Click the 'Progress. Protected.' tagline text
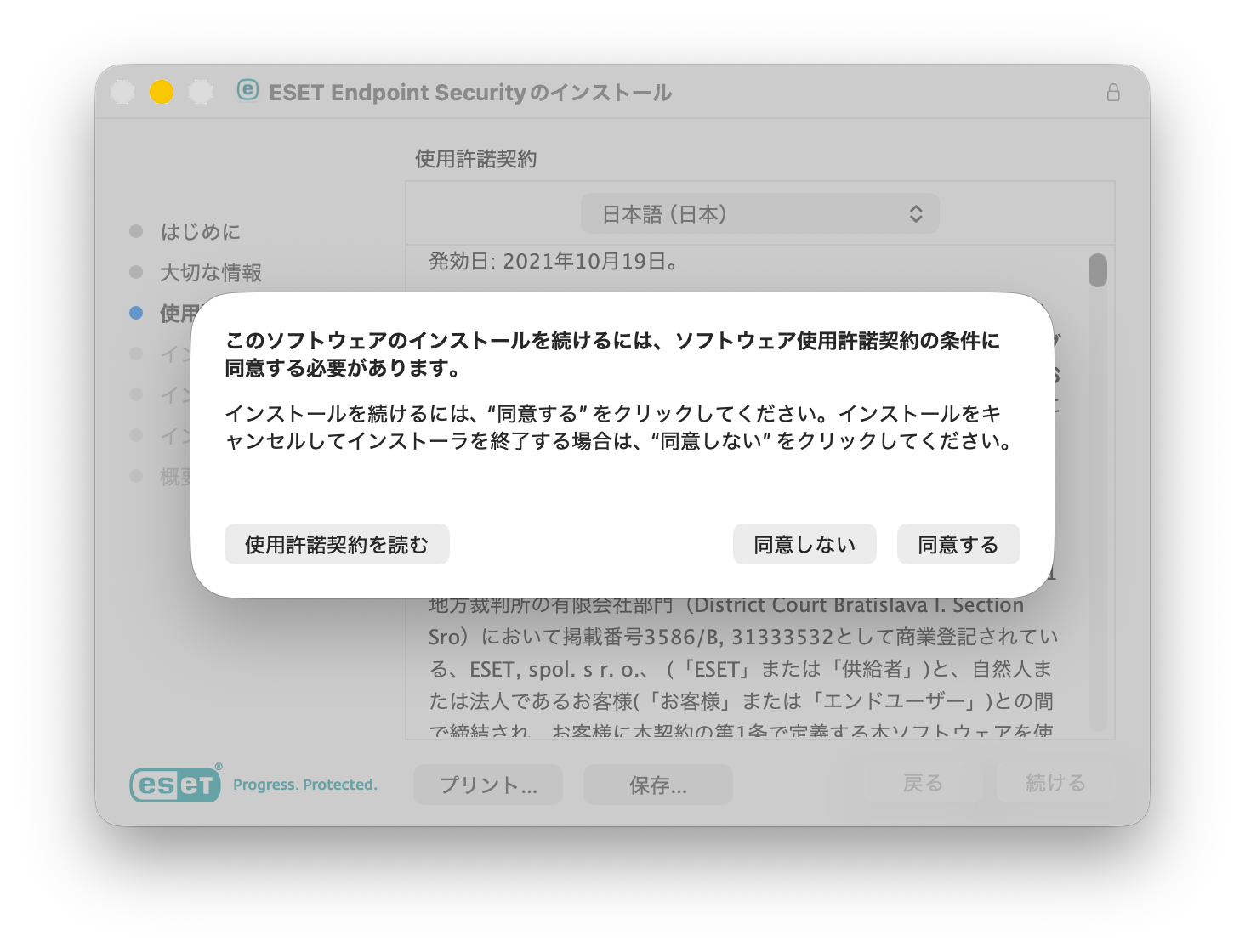Image resolution: width=1245 pixels, height=952 pixels. (x=305, y=785)
